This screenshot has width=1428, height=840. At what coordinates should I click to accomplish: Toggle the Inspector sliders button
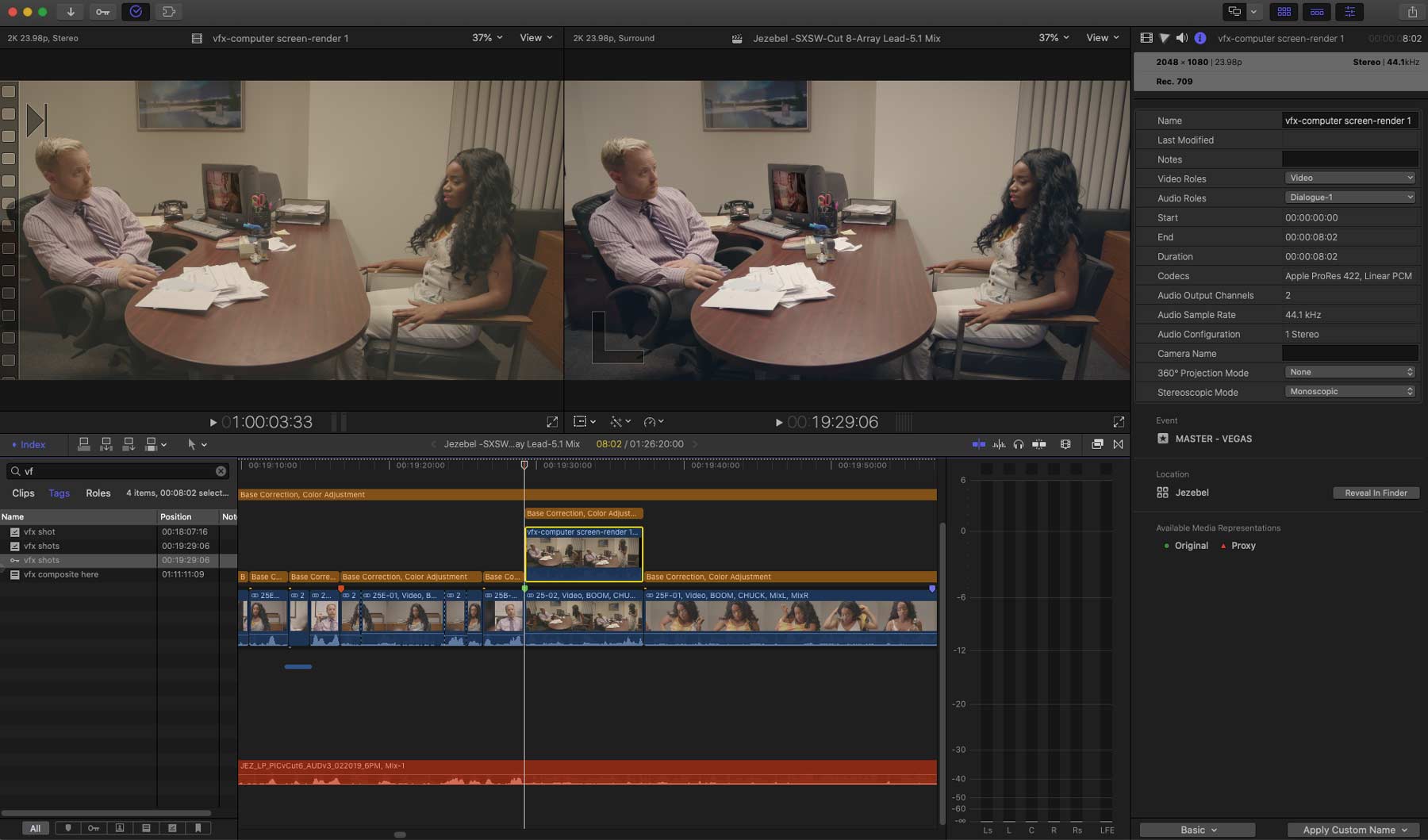[x=1349, y=12]
